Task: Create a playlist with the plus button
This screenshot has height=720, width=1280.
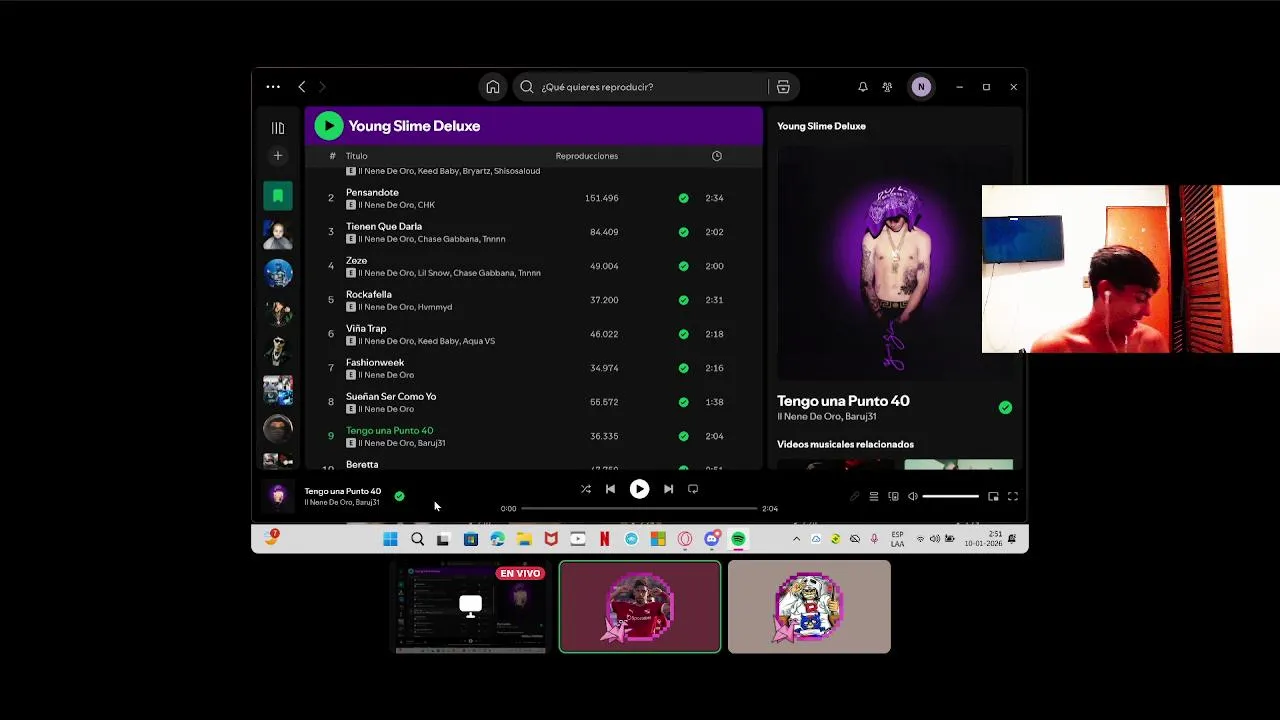Action: [x=278, y=156]
